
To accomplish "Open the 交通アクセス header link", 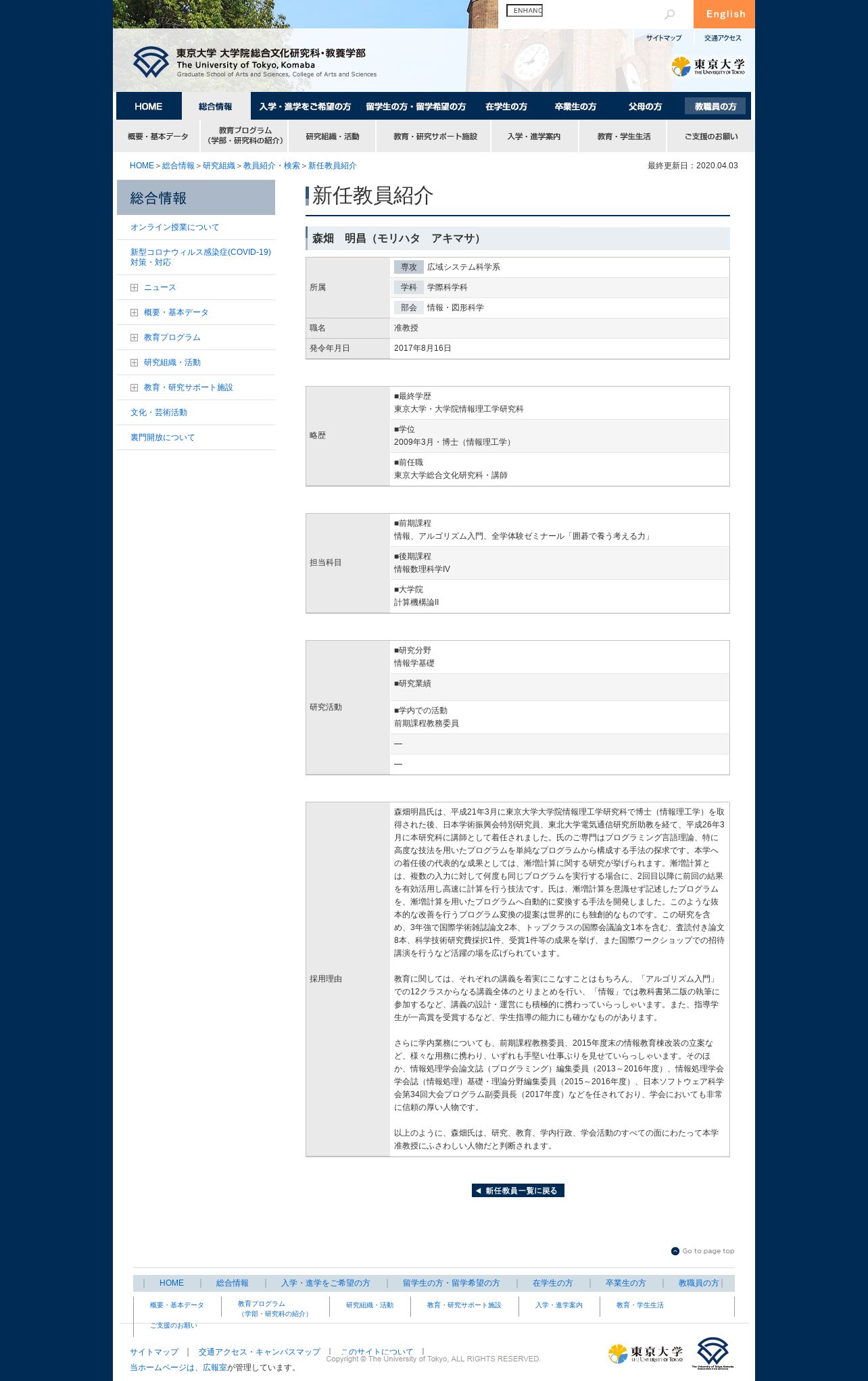I will (723, 38).
